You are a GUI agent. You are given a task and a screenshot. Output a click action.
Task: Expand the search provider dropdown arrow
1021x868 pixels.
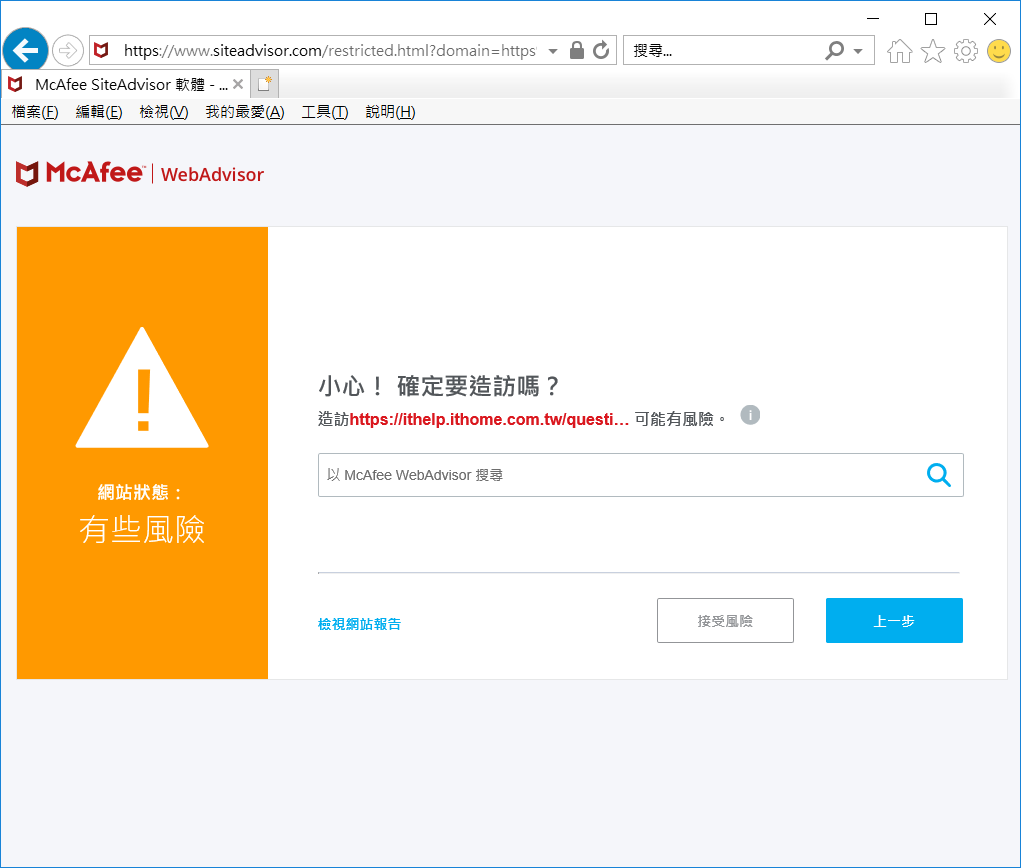point(858,51)
